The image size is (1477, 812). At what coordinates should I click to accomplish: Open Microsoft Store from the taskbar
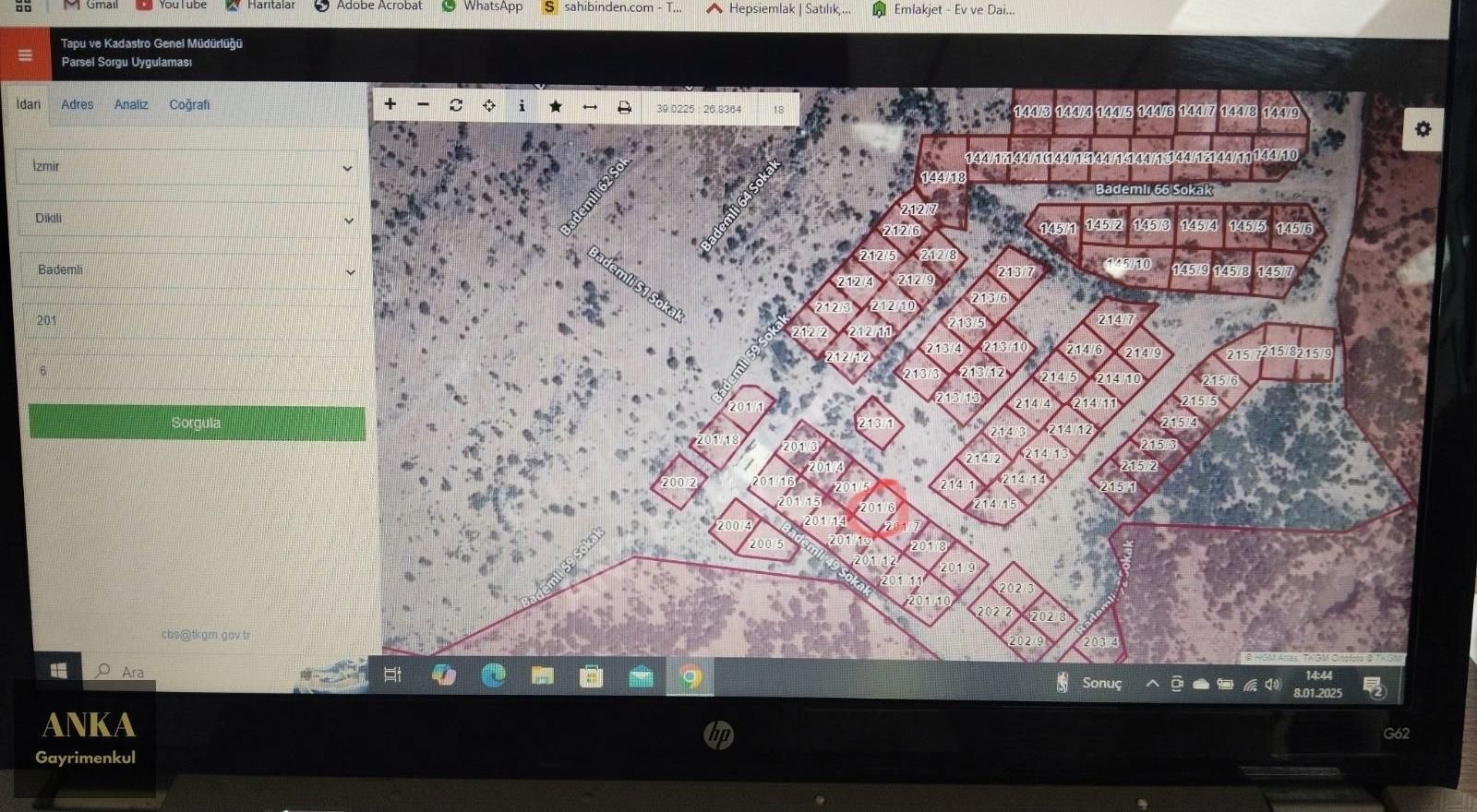[591, 677]
